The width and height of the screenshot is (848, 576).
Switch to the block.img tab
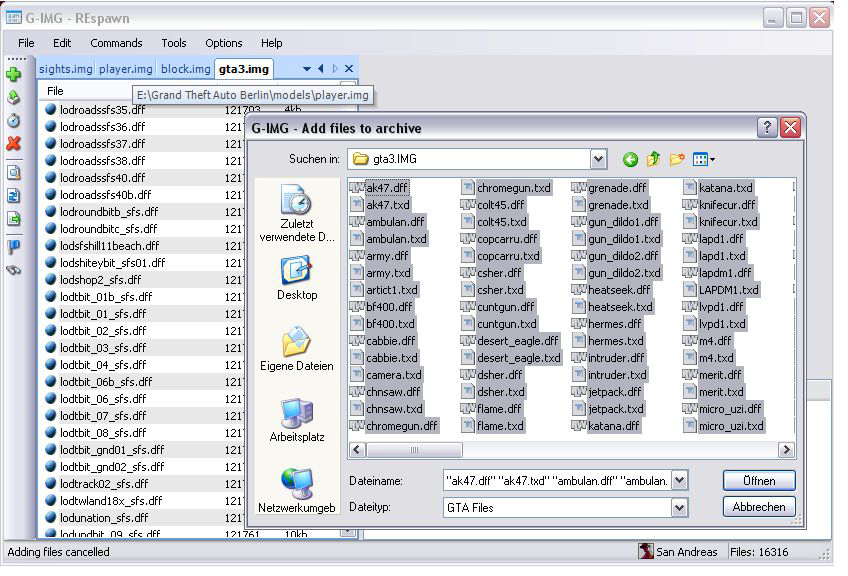pos(186,69)
